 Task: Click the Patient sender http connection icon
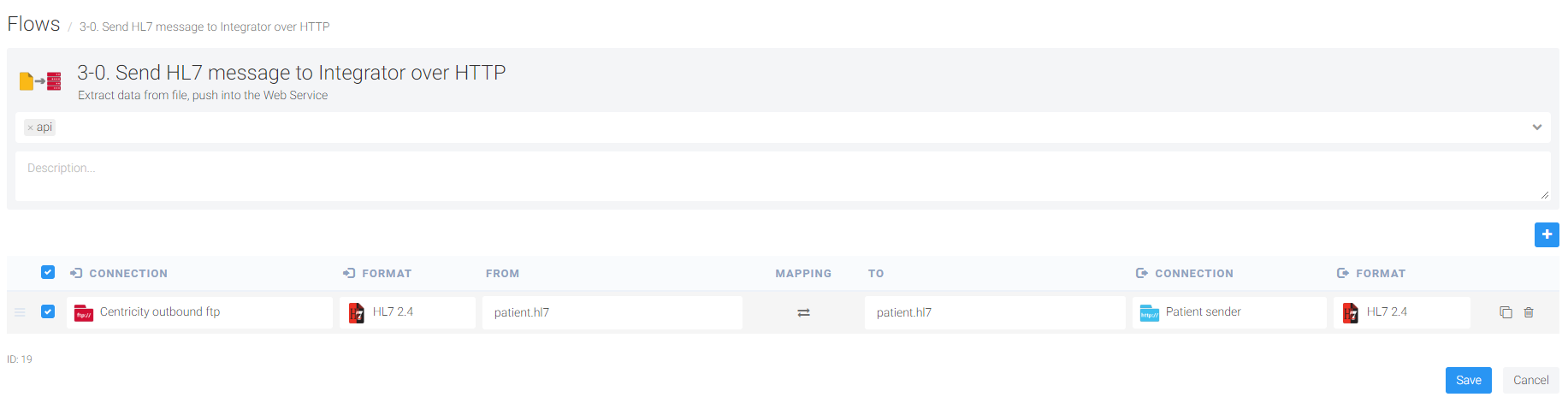pos(1150,313)
